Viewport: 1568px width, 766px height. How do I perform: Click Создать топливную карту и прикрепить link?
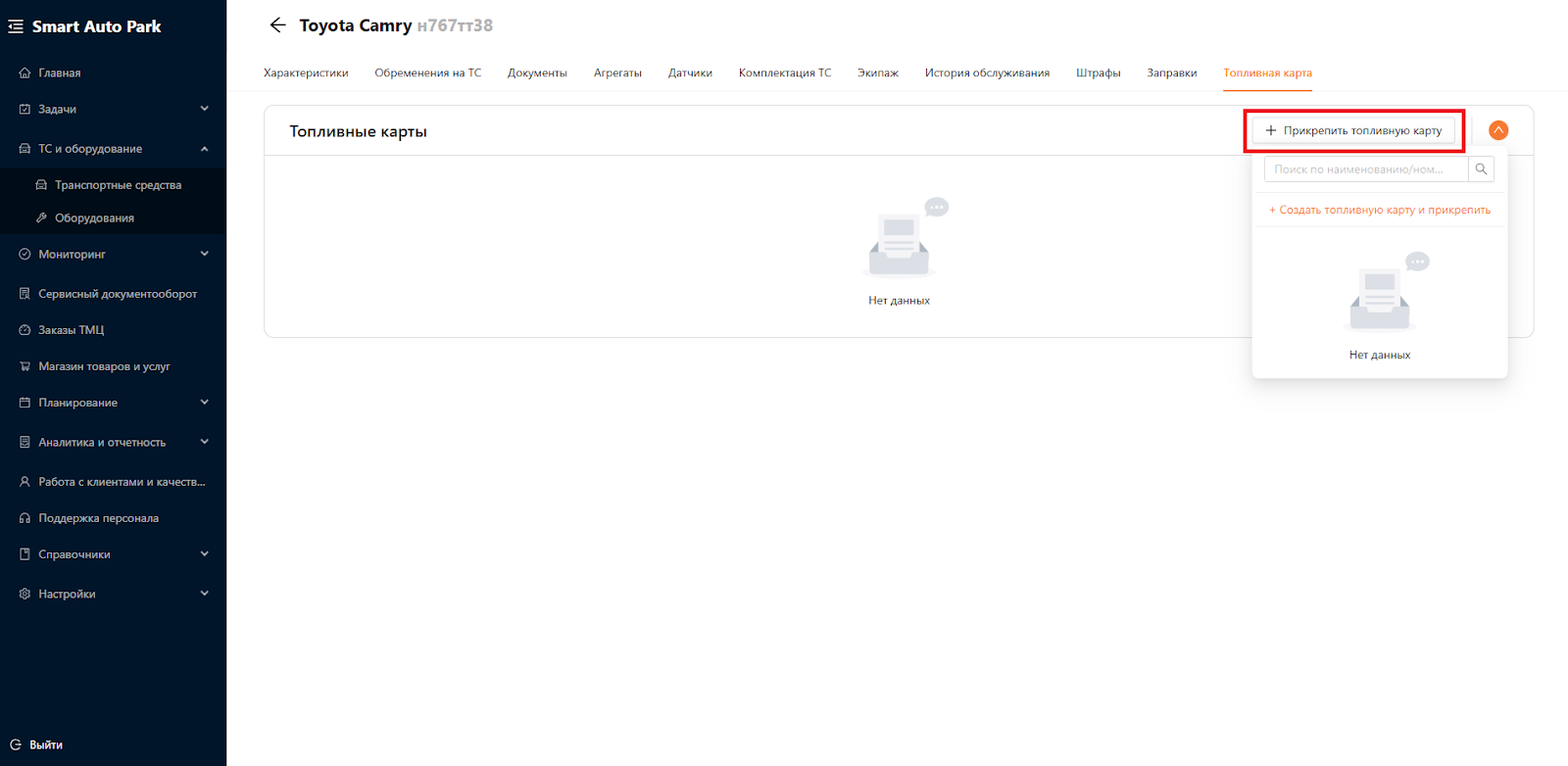pos(1379,210)
